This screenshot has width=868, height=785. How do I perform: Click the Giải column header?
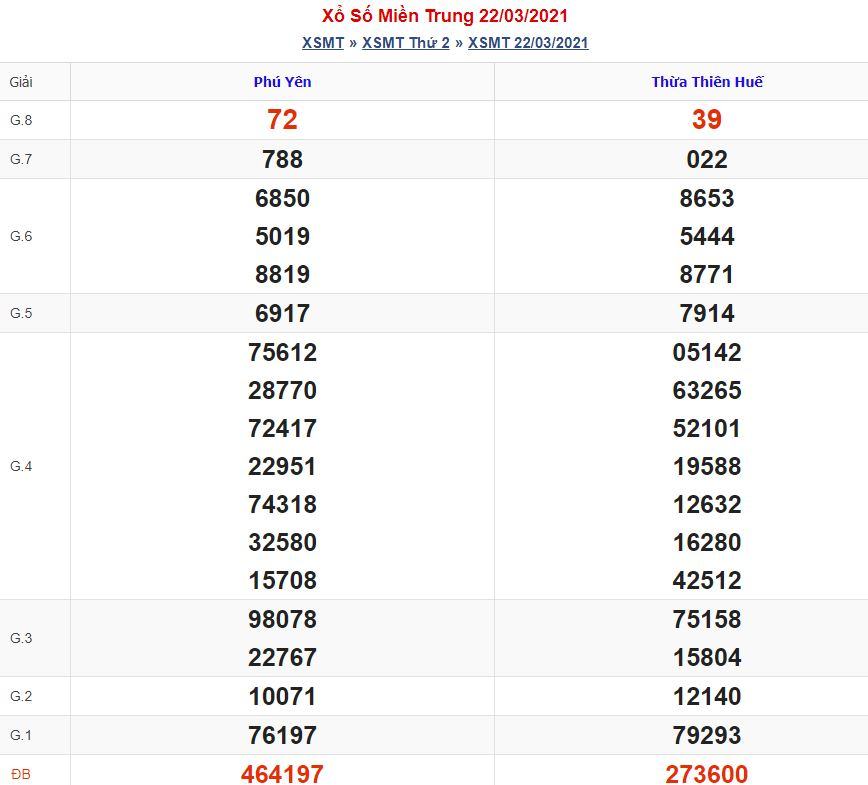click(21, 82)
